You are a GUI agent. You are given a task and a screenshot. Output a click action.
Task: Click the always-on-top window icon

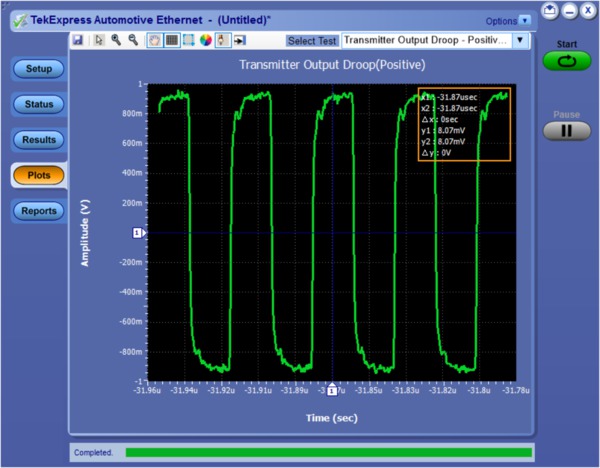(x=551, y=10)
